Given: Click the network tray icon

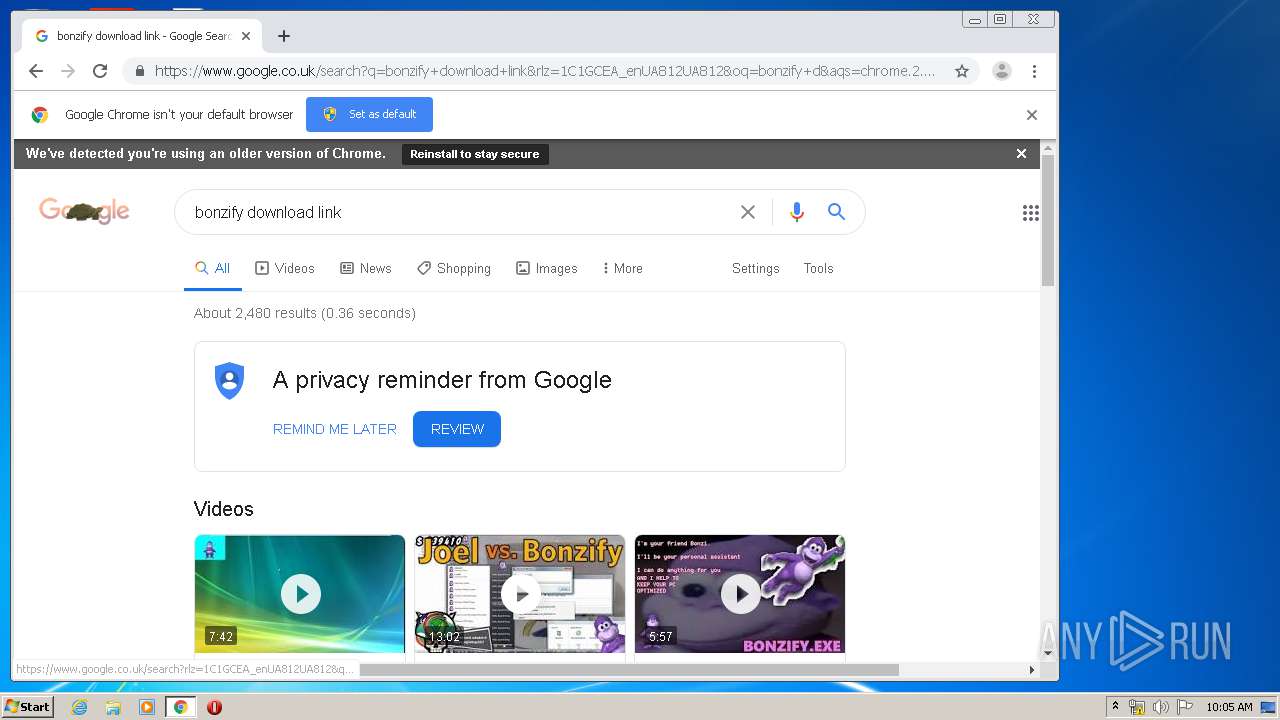Looking at the screenshot, I should [x=1137, y=707].
